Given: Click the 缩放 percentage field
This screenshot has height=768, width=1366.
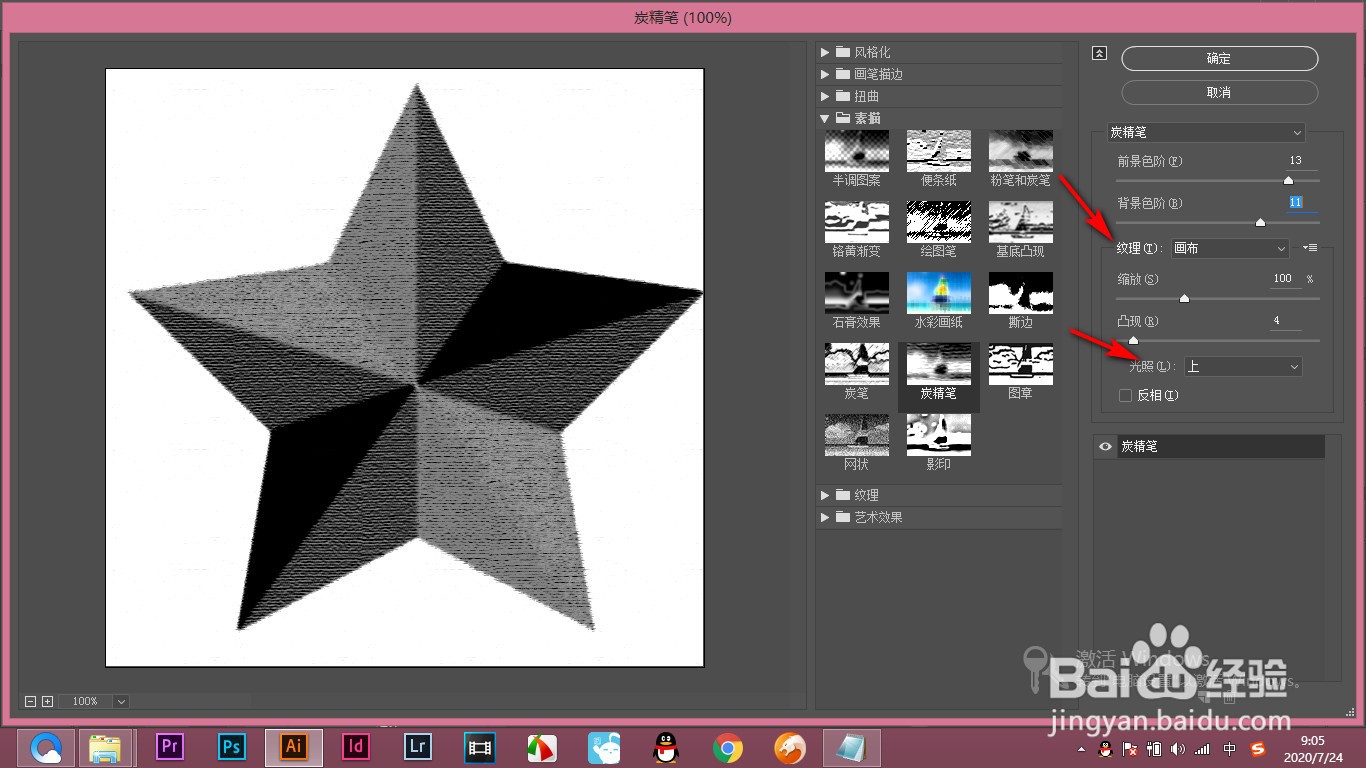Looking at the screenshot, I should point(1284,279).
